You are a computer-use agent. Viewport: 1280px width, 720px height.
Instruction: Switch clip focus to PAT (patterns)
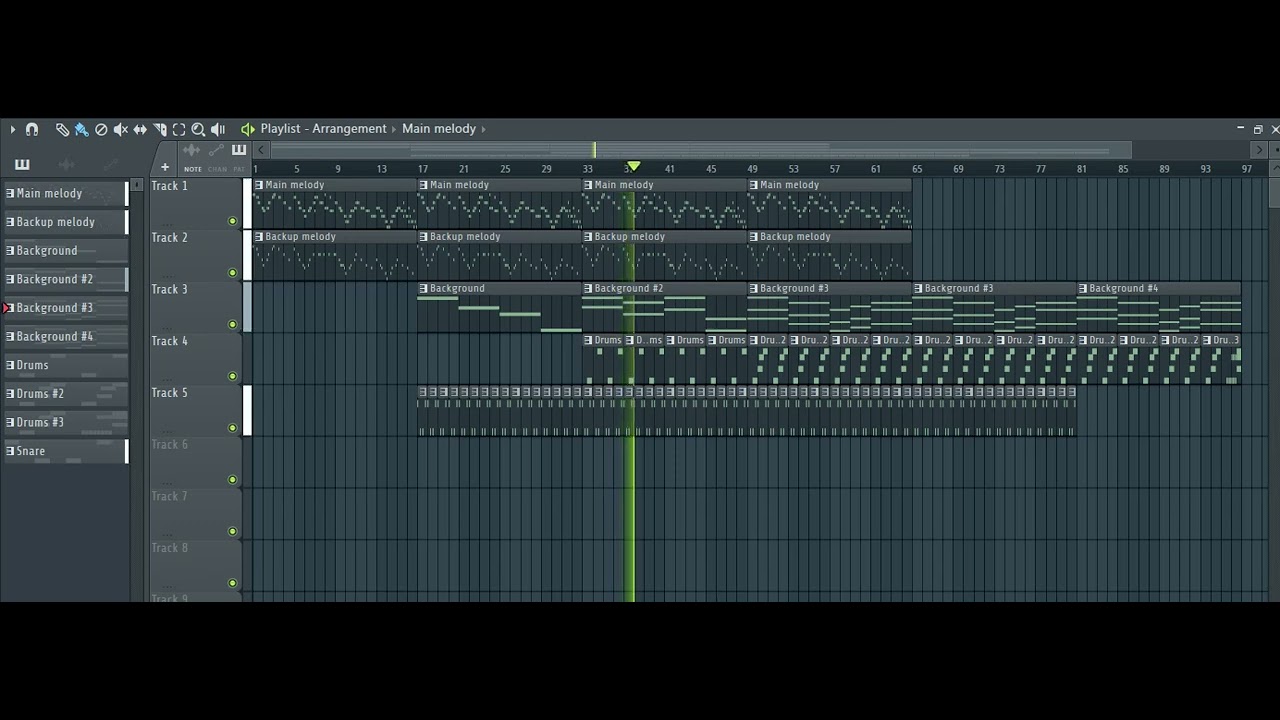(x=239, y=169)
